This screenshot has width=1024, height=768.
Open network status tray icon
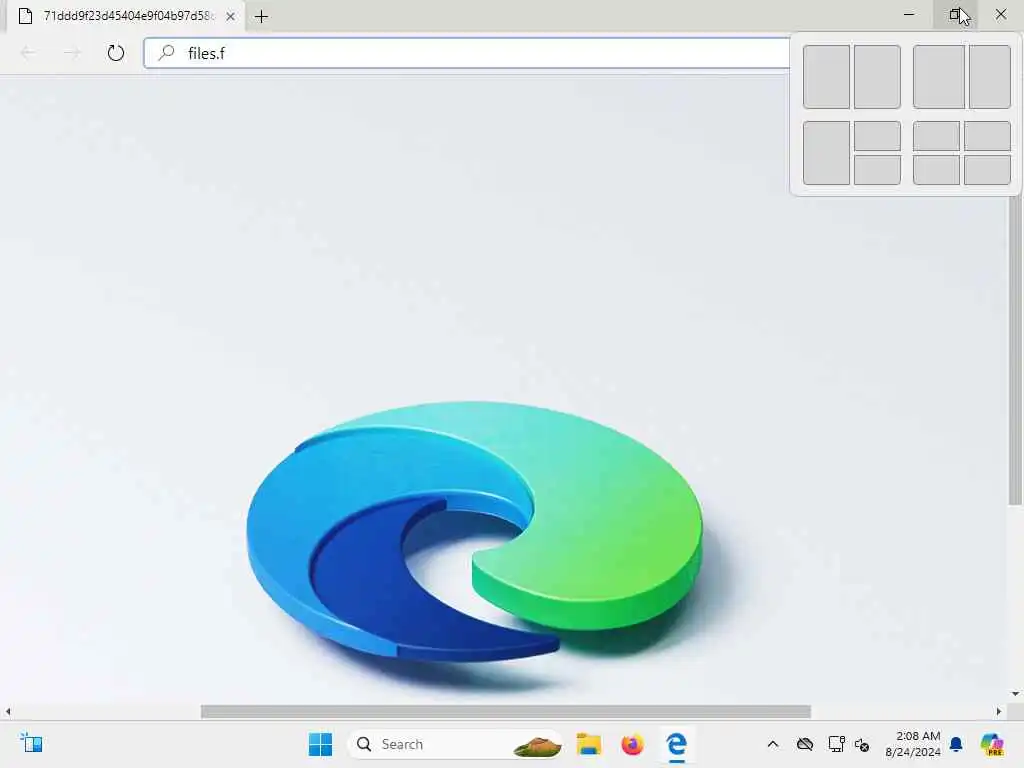(836, 744)
